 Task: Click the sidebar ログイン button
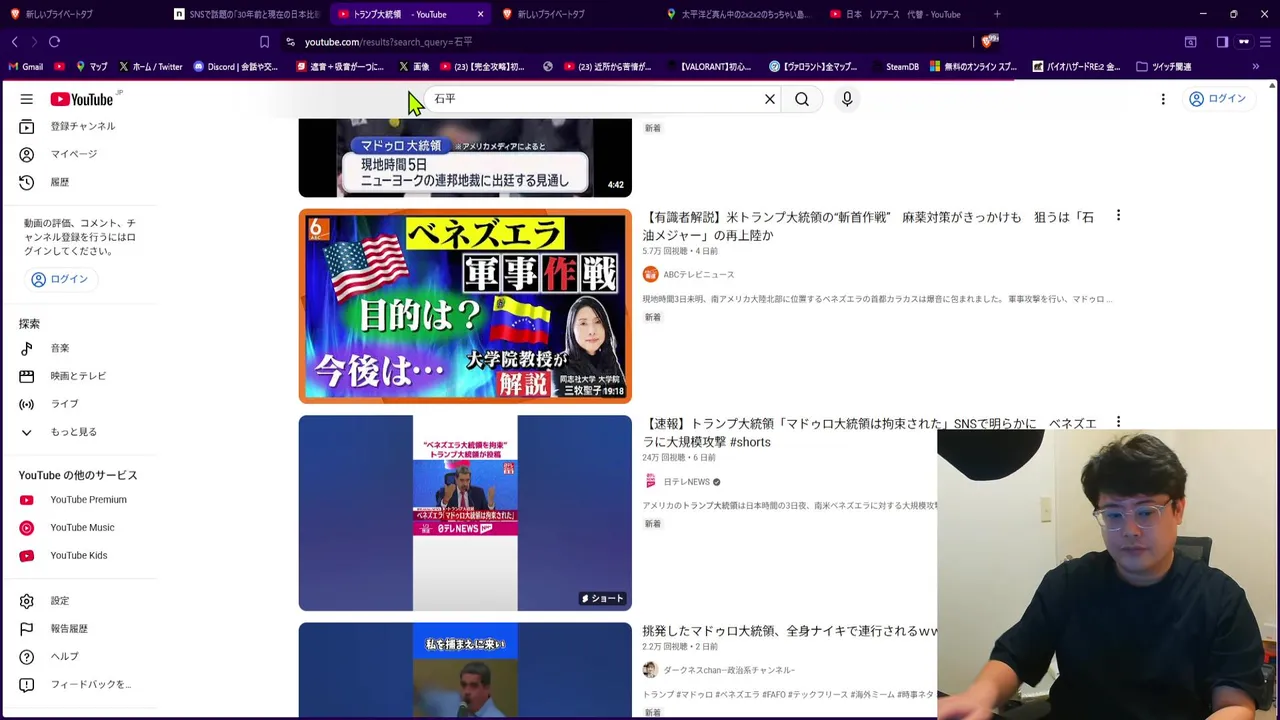[59, 279]
